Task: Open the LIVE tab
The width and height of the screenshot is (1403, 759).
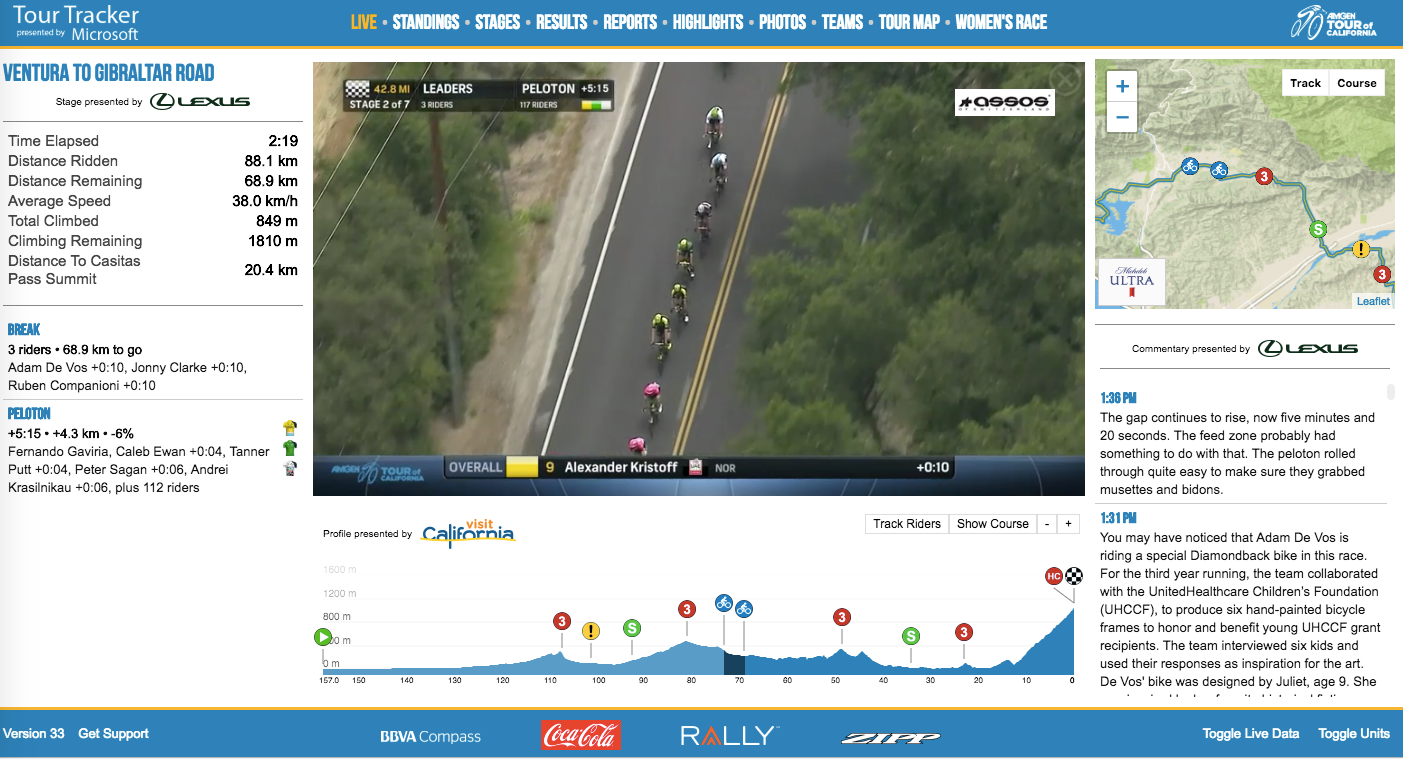Action: coord(364,22)
